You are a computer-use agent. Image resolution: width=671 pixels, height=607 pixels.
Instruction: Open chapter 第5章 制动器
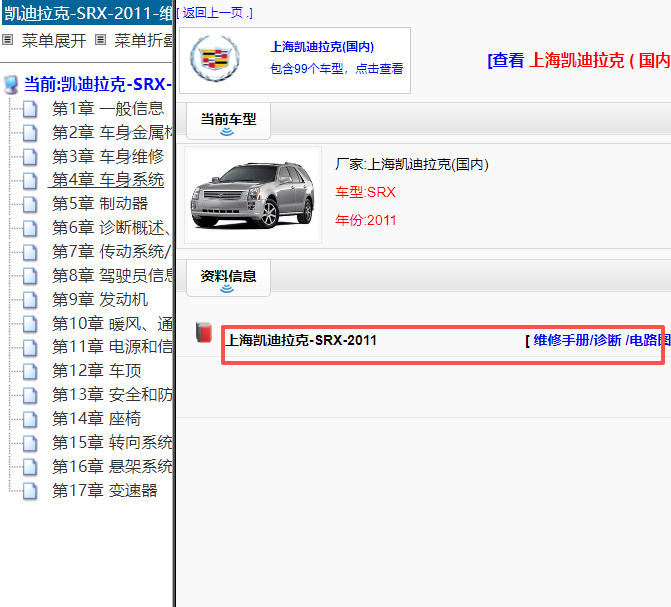(100, 204)
